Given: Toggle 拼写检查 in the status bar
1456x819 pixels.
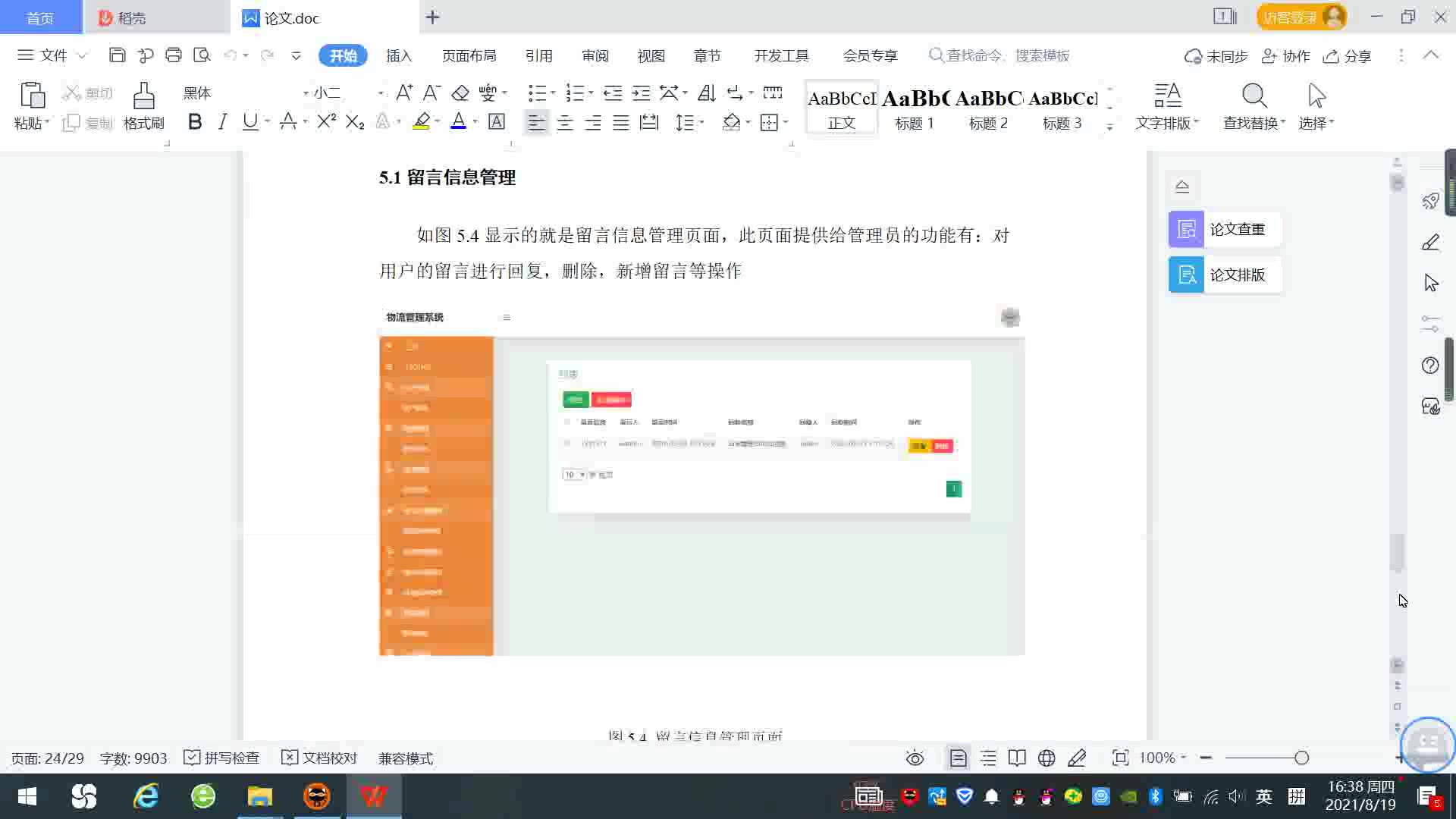Looking at the screenshot, I should [222, 758].
